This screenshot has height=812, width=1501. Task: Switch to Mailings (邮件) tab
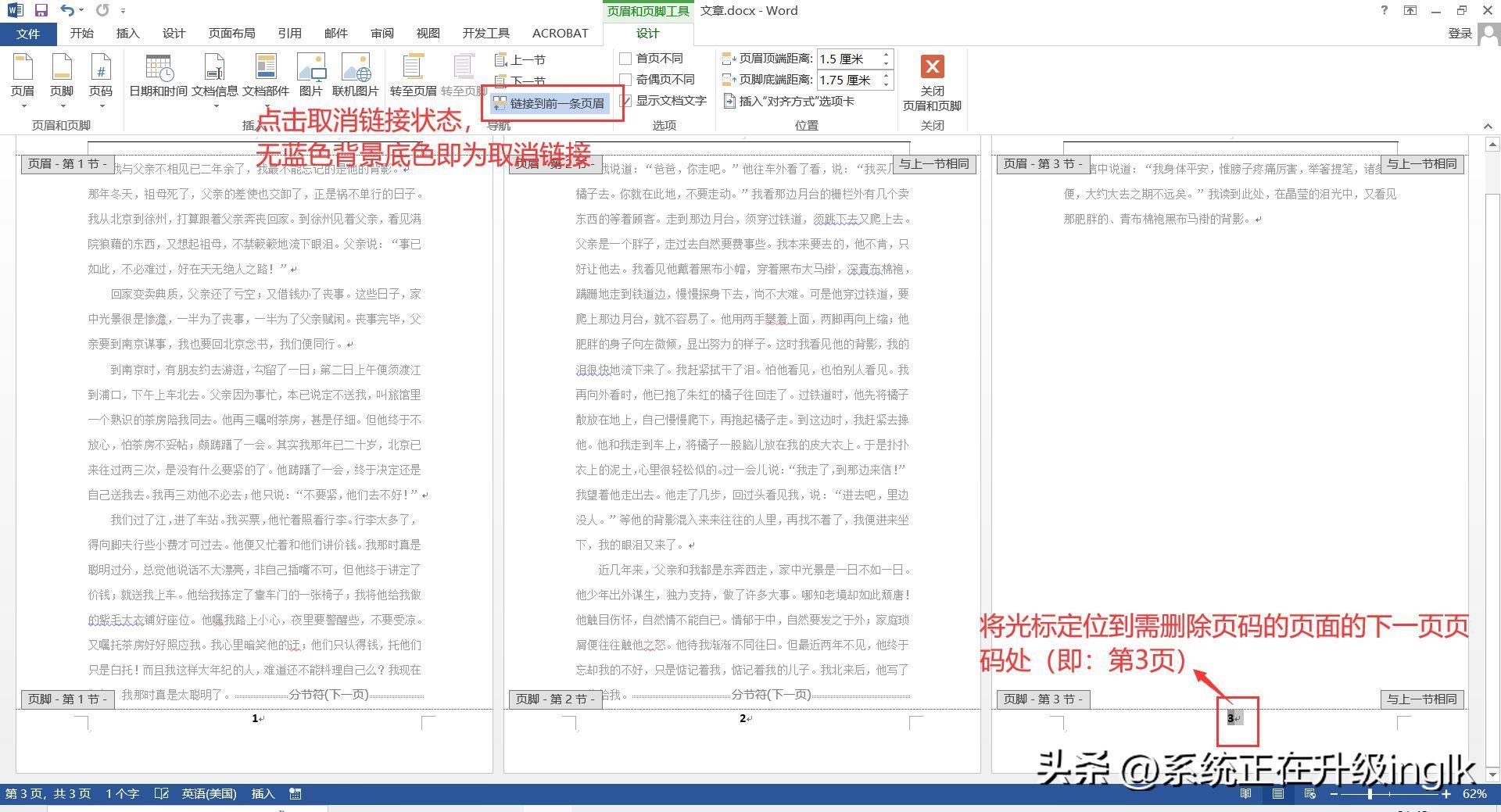335,34
